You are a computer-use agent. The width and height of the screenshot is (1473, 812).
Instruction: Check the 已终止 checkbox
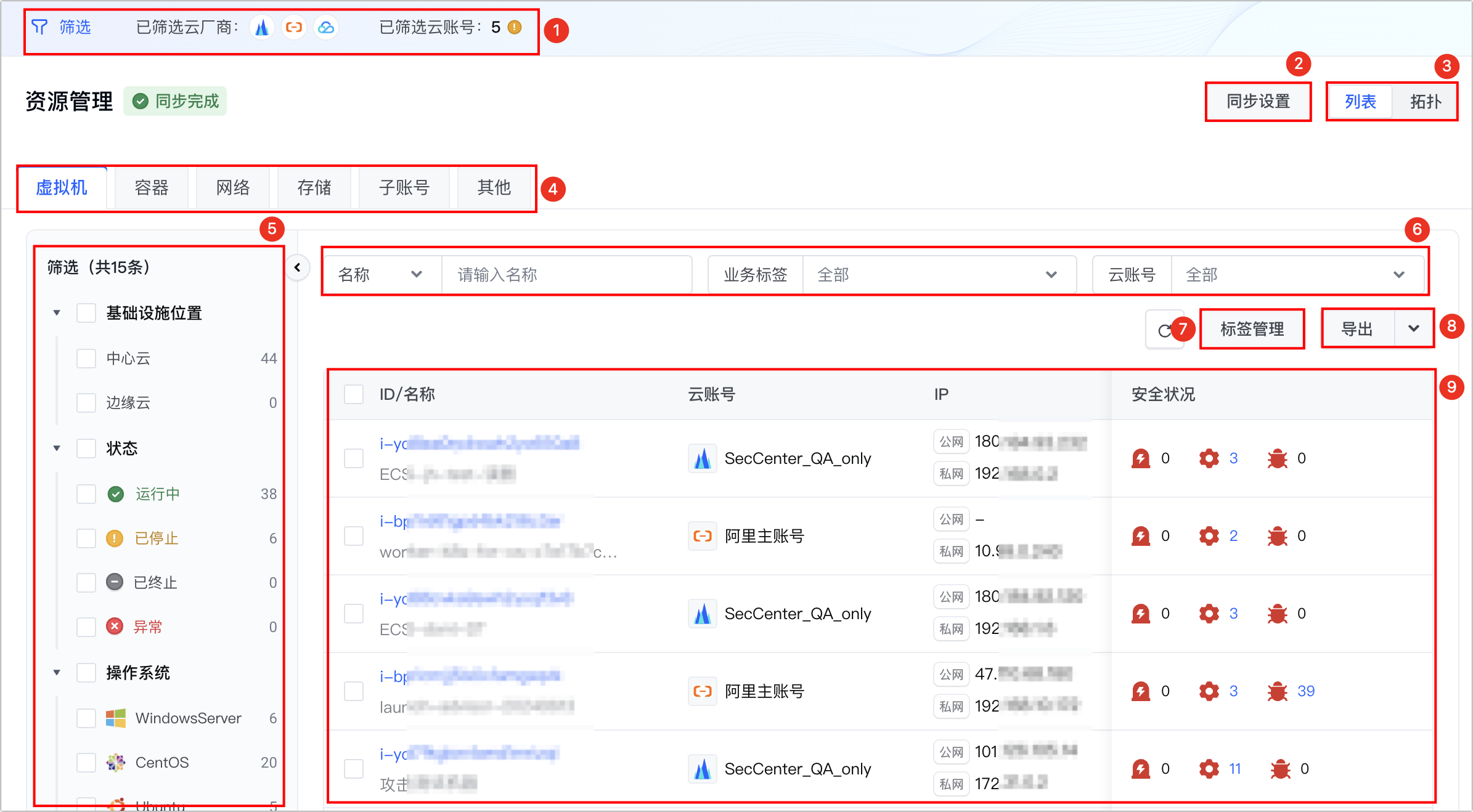point(86,583)
